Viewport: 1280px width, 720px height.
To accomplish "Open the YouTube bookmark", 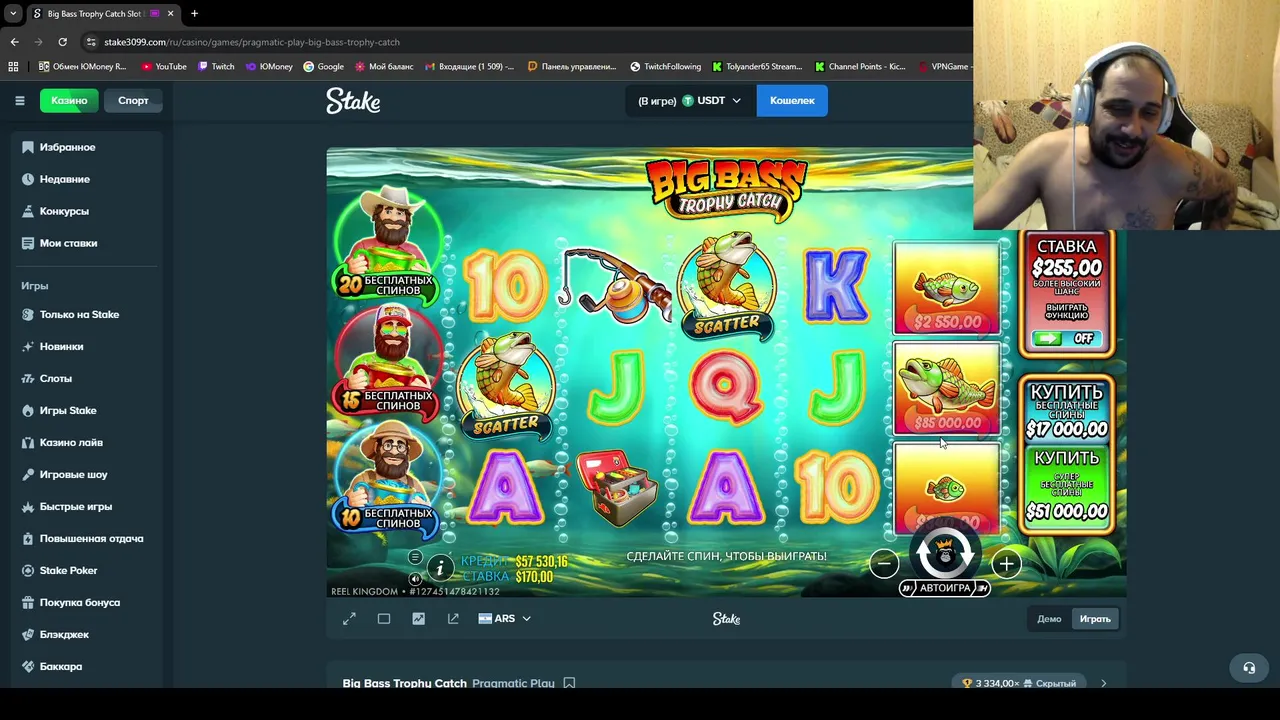I will pyautogui.click(x=164, y=67).
